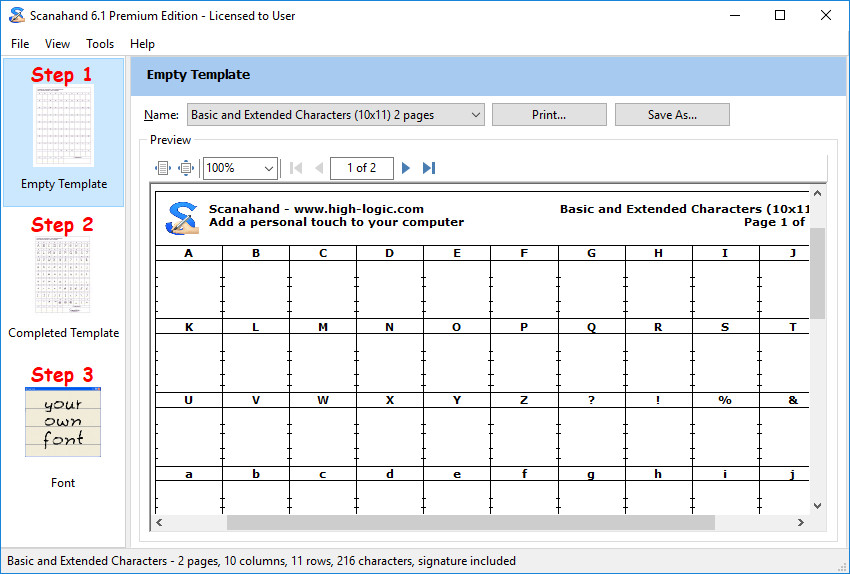
Task: Click the '%' cell header in preview
Action: point(725,400)
